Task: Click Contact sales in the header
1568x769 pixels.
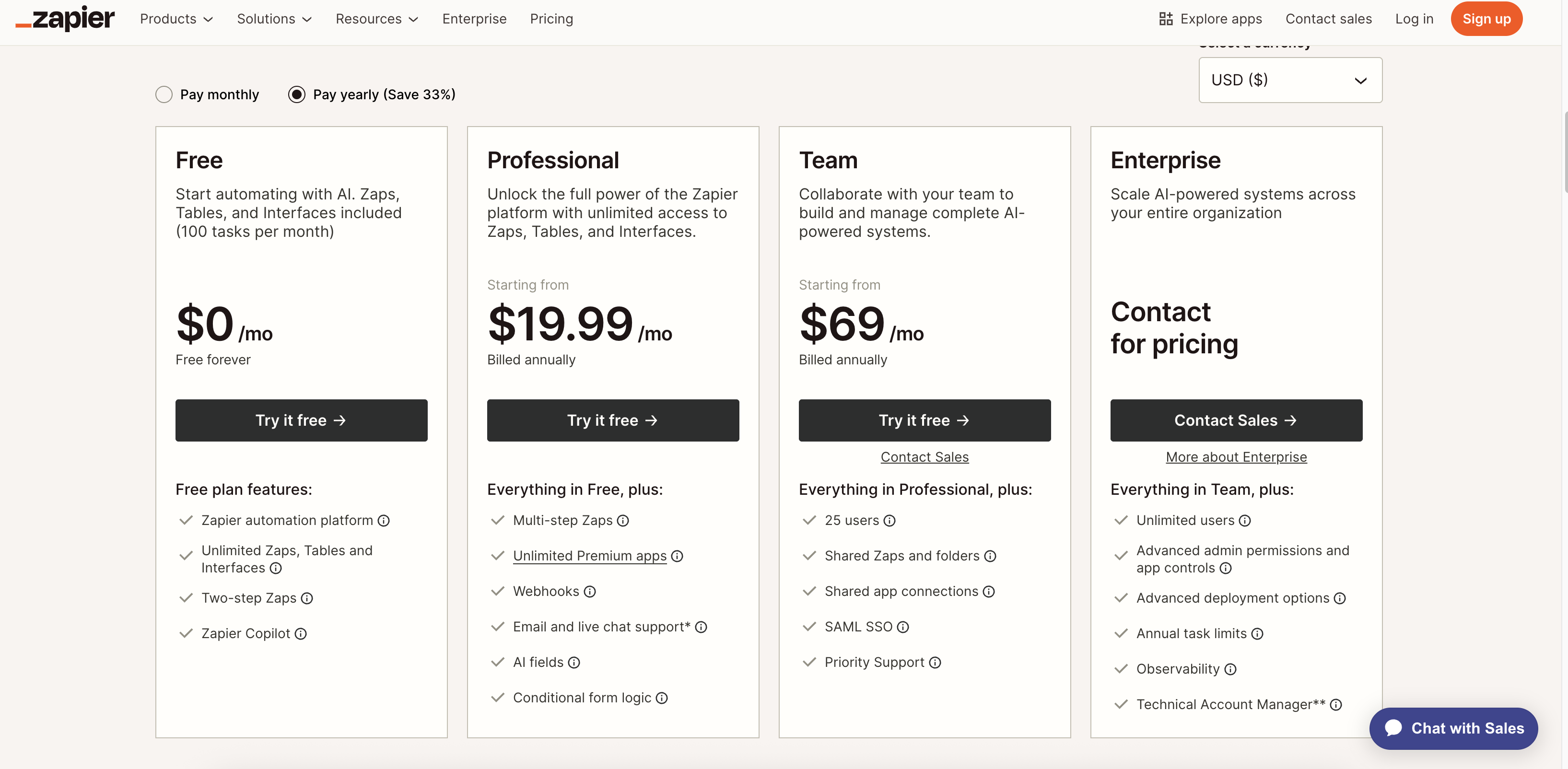Action: (1329, 19)
